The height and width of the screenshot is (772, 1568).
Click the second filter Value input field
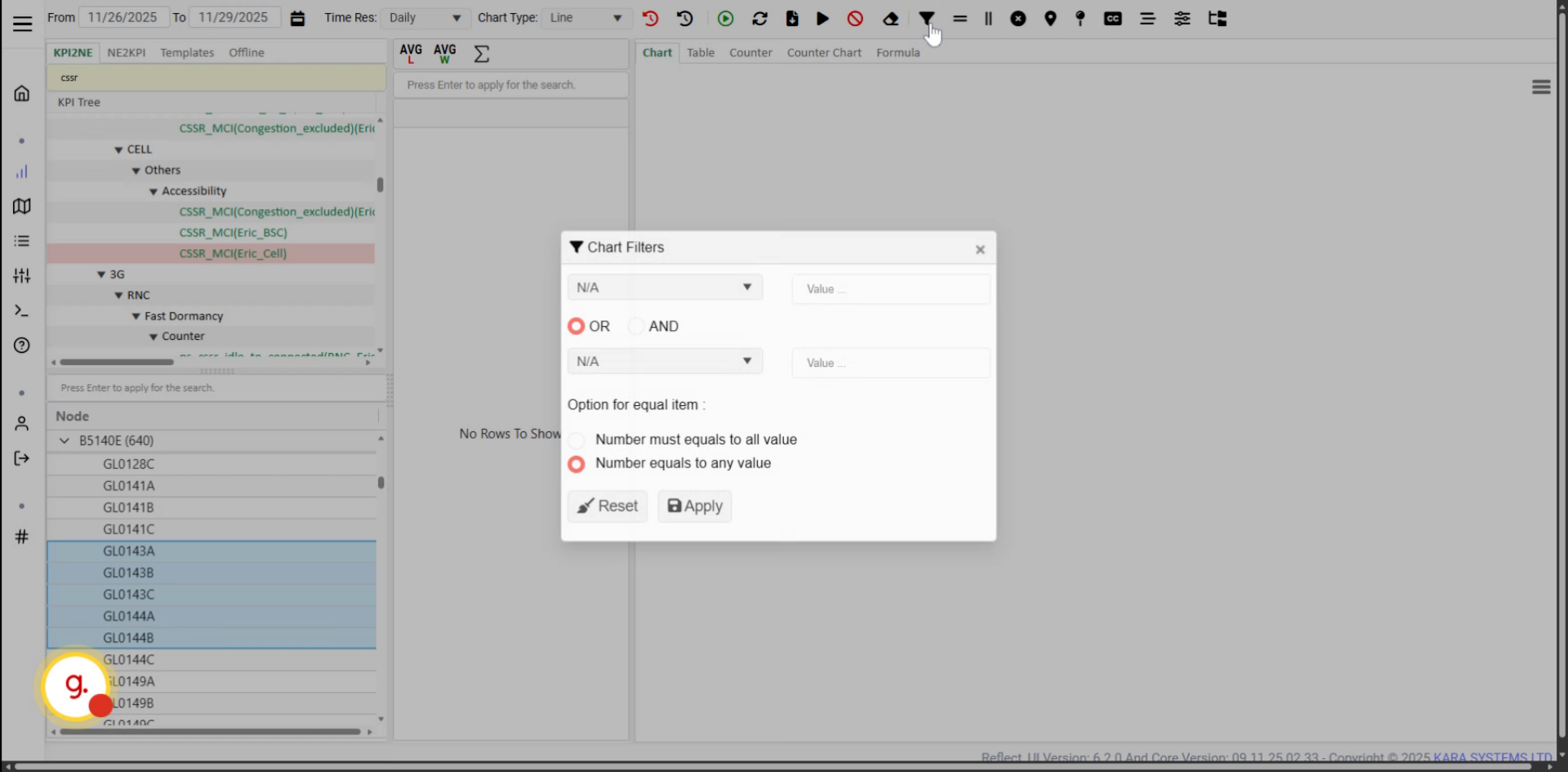click(x=891, y=363)
